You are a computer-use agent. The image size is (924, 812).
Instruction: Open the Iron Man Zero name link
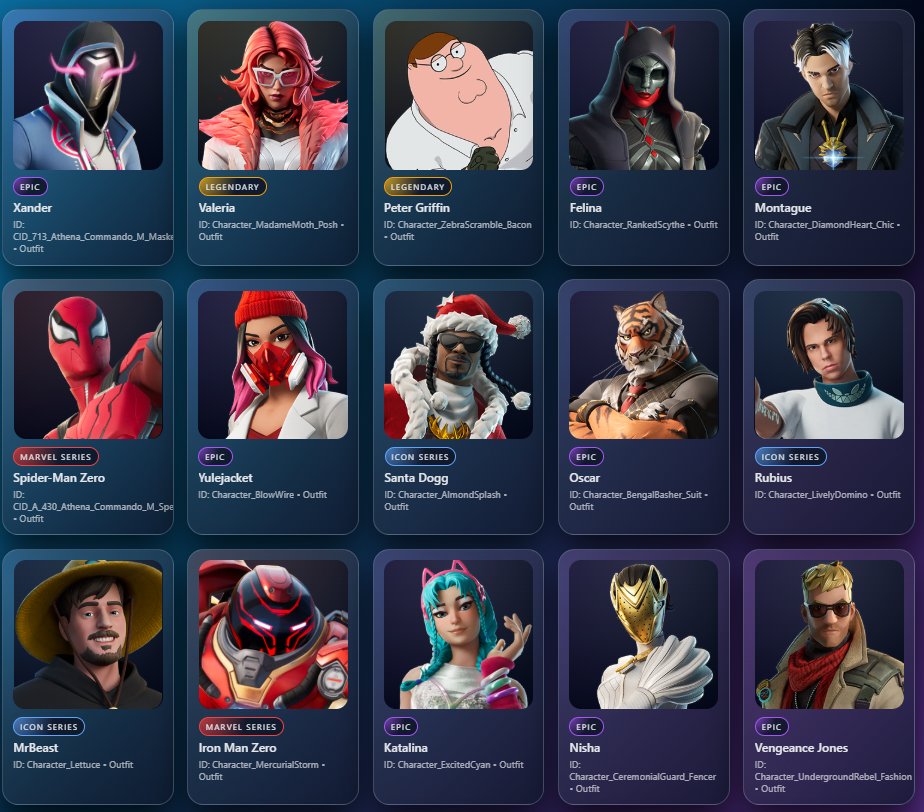pos(237,748)
